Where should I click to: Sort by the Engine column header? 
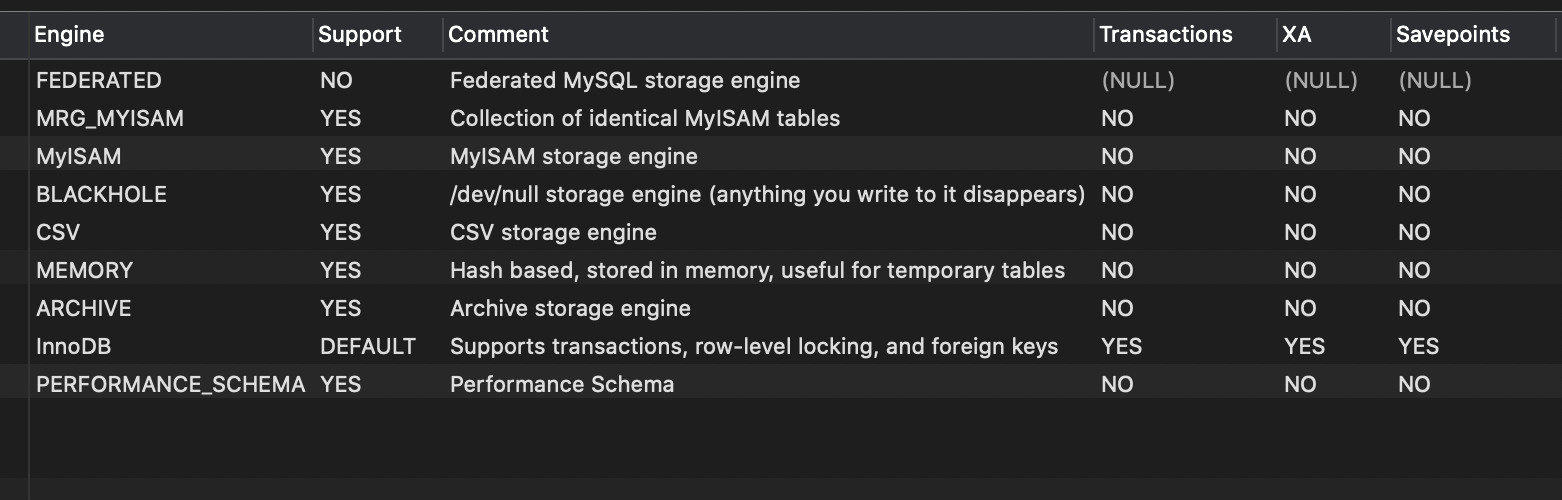coord(170,35)
